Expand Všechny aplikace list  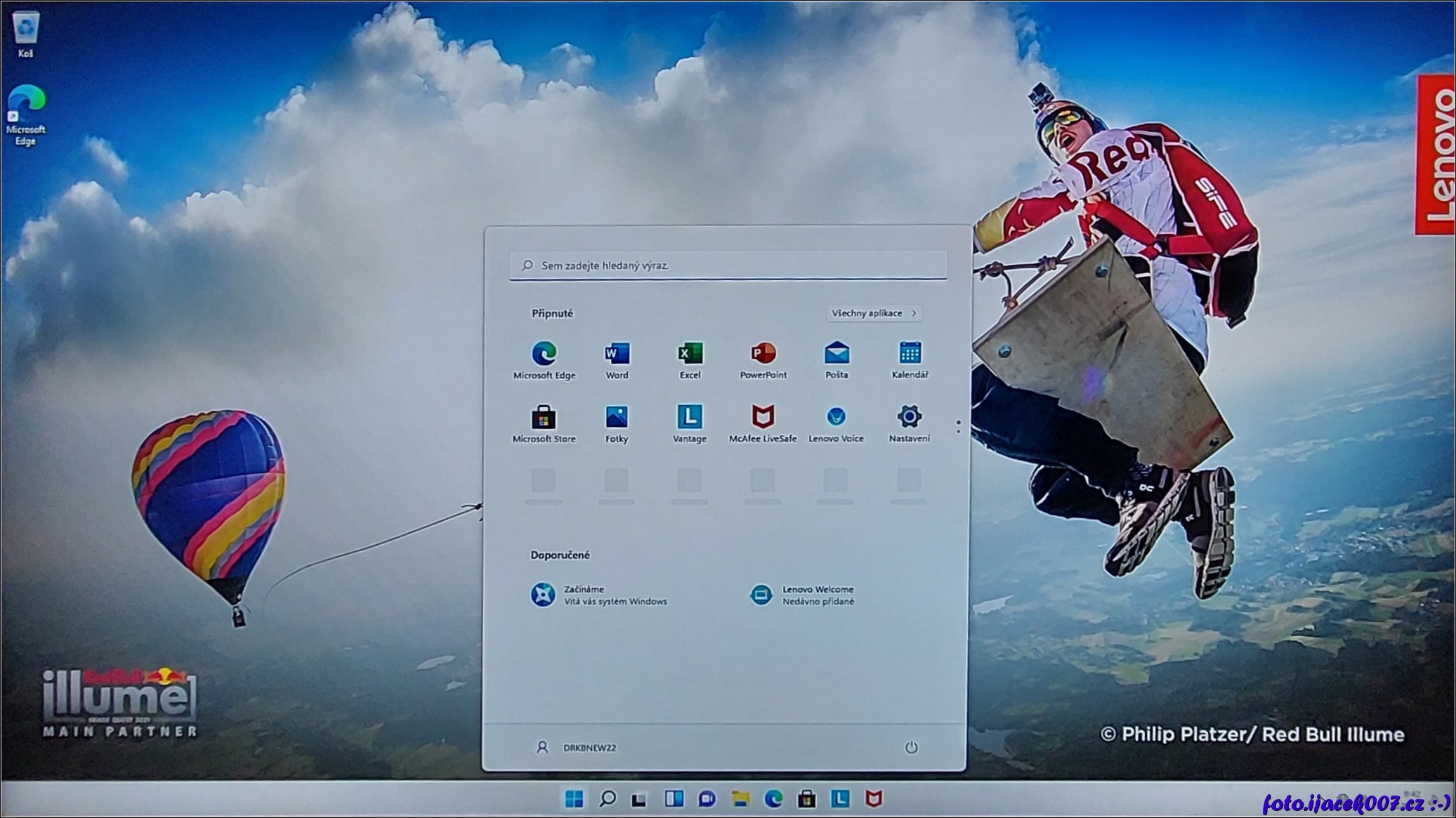click(874, 313)
